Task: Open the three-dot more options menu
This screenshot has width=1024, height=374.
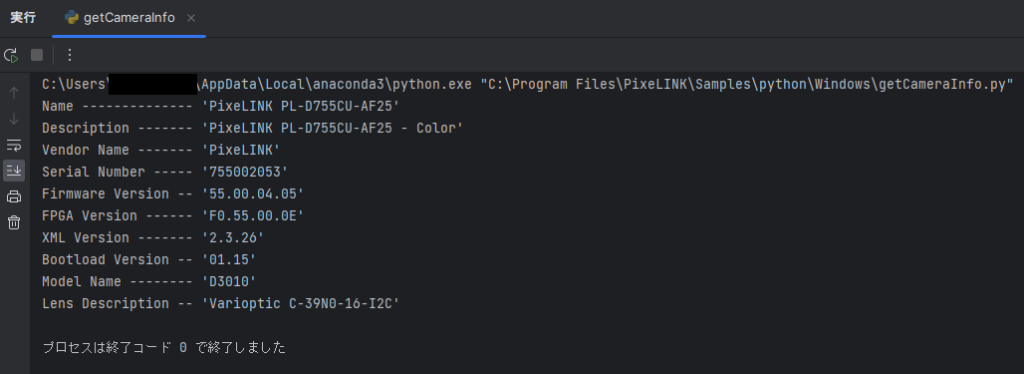Action: point(70,55)
